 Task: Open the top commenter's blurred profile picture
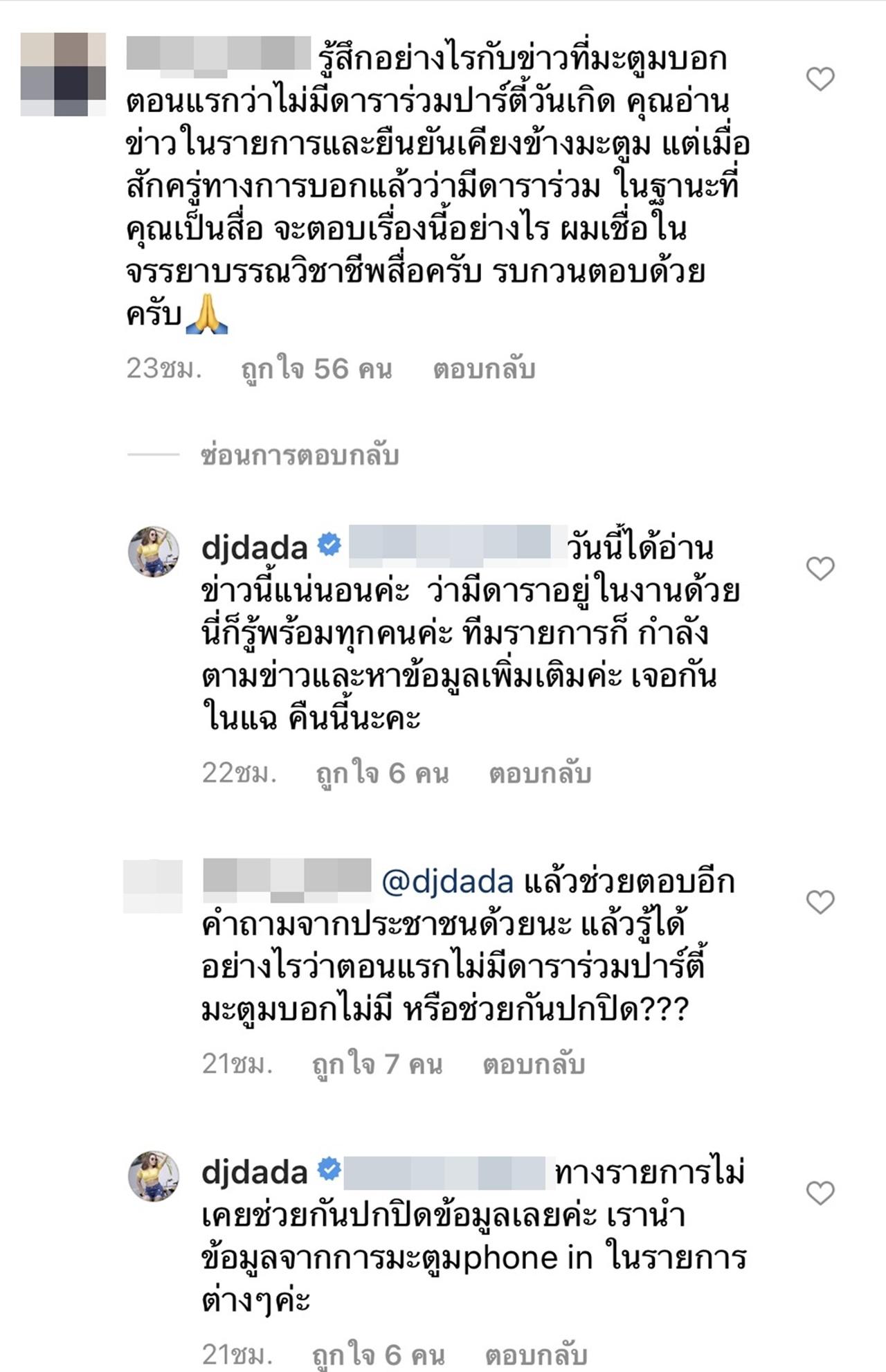pos(63,74)
